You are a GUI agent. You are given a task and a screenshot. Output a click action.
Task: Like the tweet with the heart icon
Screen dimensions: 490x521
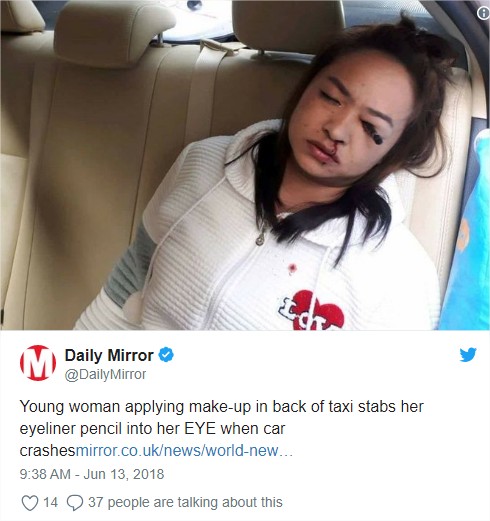(x=30, y=503)
